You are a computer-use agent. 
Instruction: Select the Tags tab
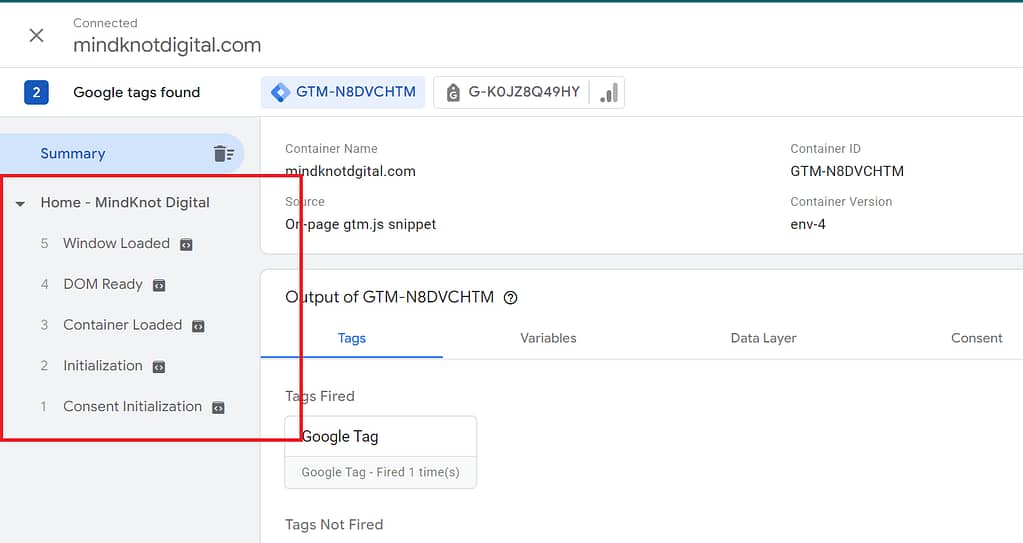(351, 338)
